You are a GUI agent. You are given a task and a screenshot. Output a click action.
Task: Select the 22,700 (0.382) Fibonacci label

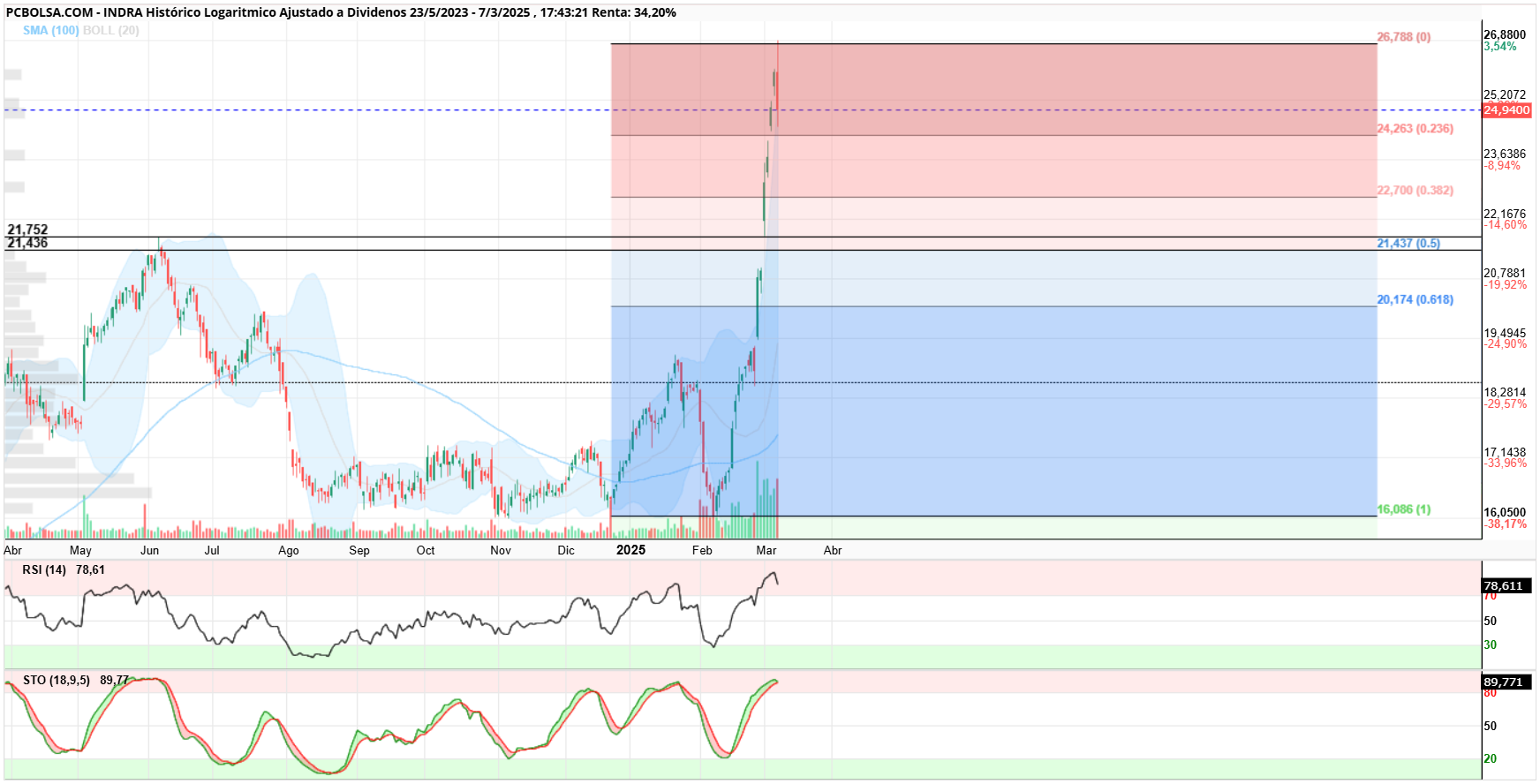[x=1415, y=191]
